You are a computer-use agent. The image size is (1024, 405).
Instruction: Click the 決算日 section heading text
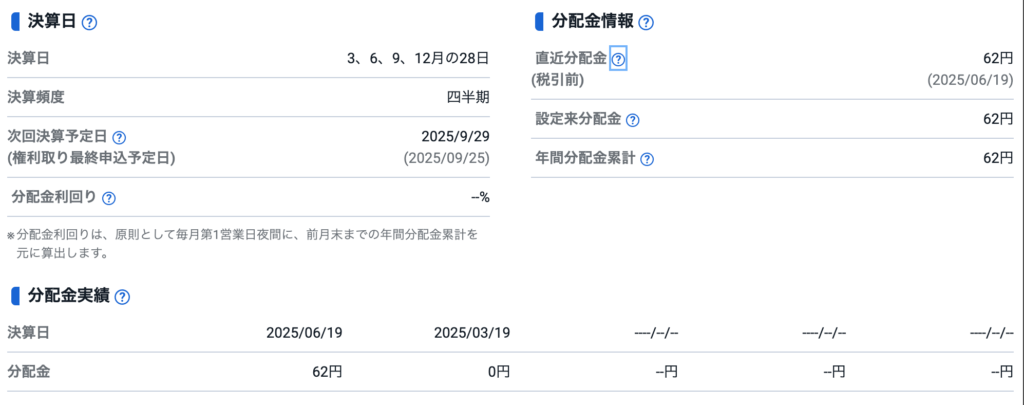tap(52, 22)
